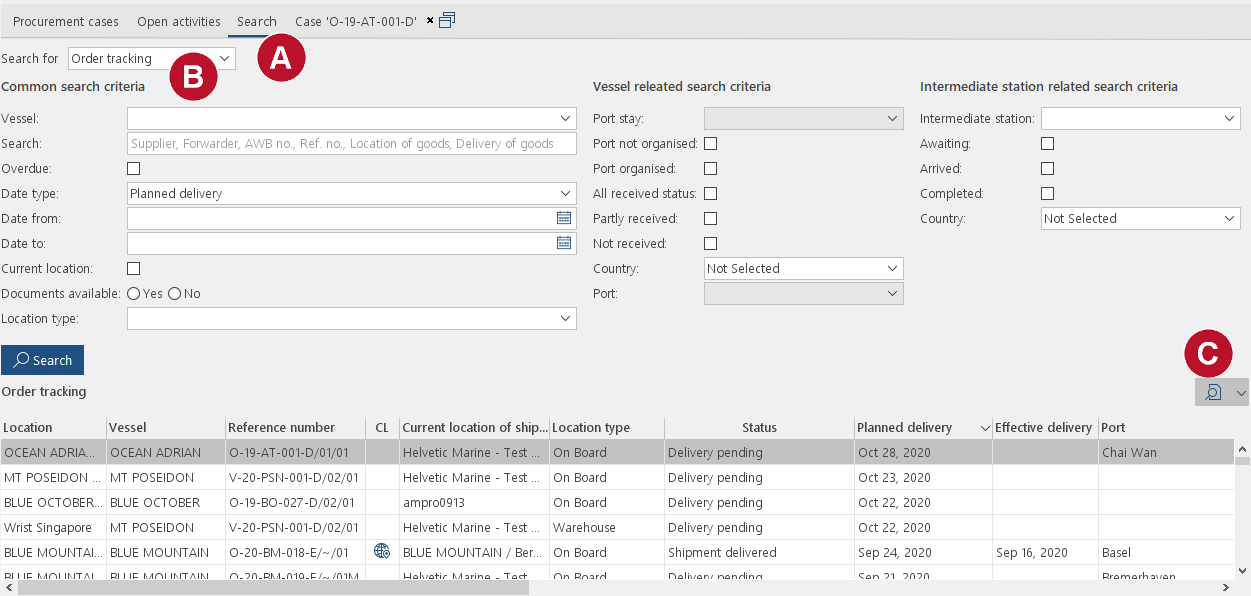Select the O-19-AT-001-D/01/01 reference cell
This screenshot has height=596, width=1251.
pos(295,453)
